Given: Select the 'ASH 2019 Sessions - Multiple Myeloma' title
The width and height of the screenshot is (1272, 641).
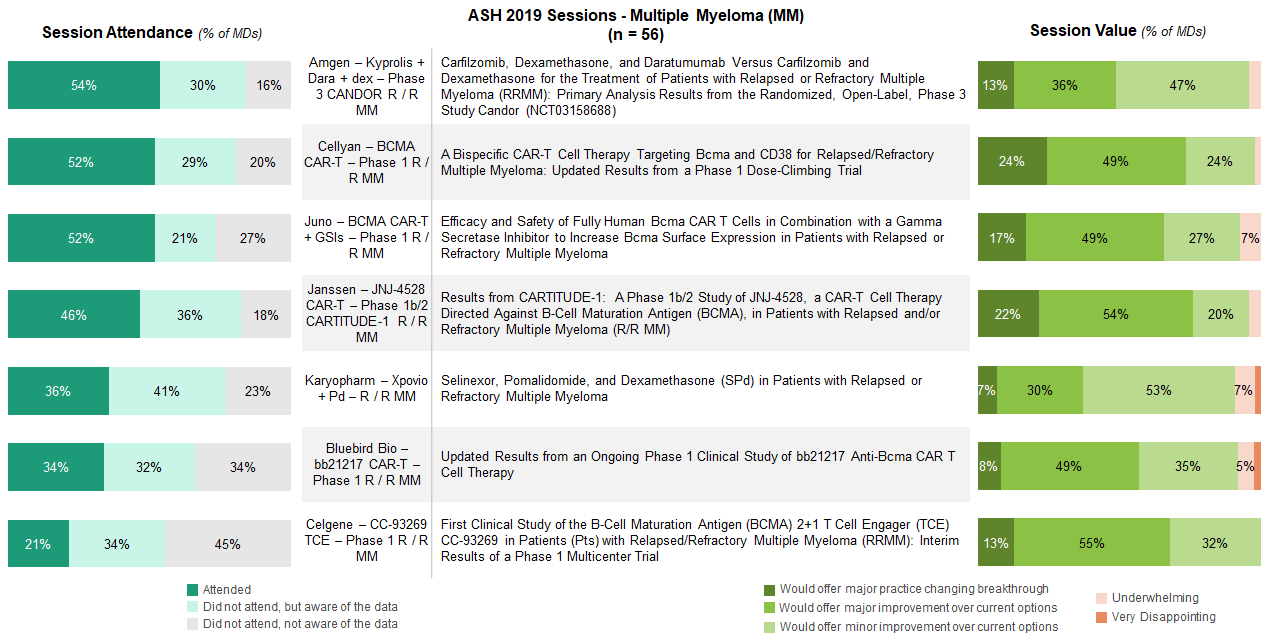Looking at the screenshot, I should [636, 16].
